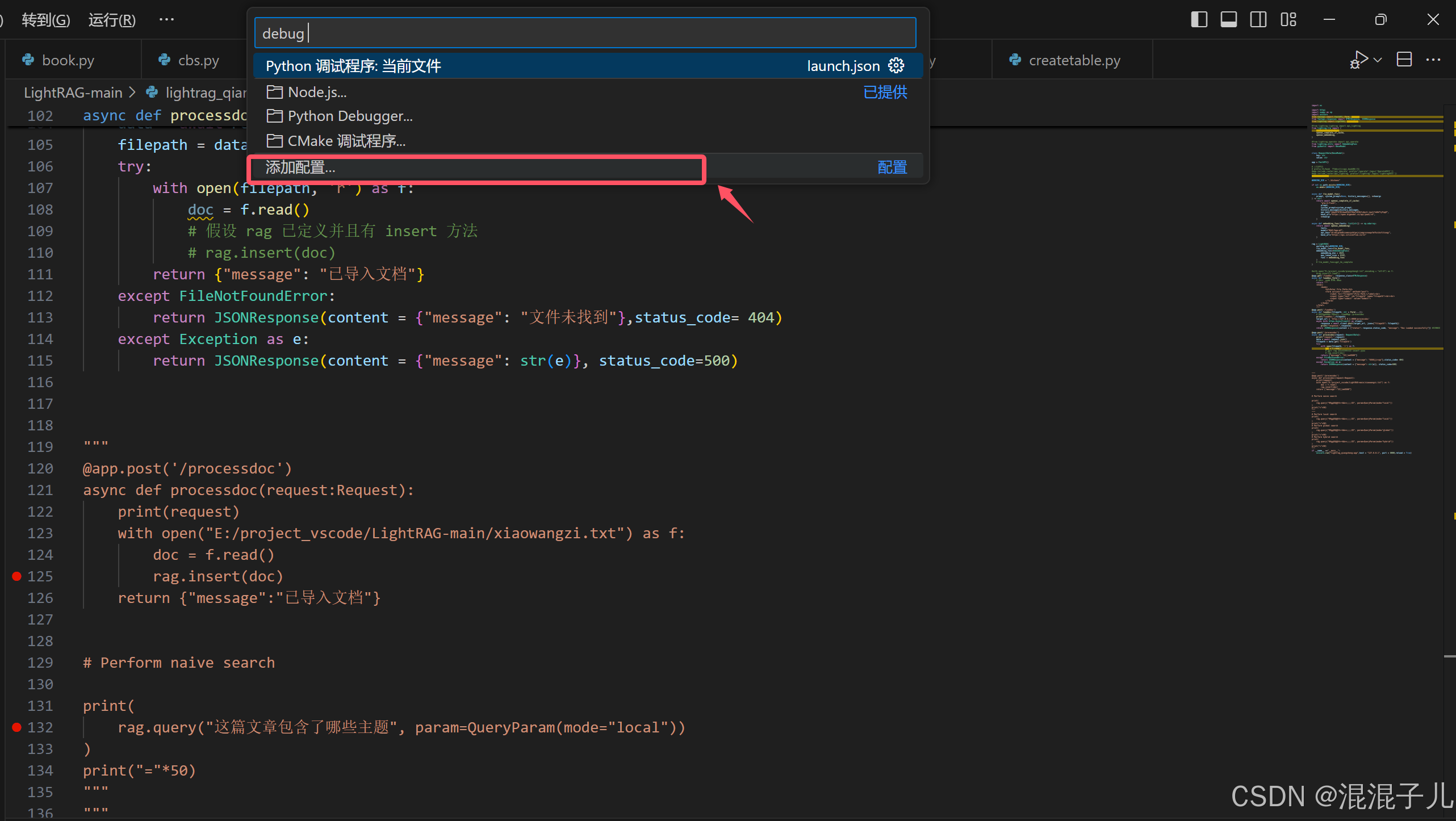Open the 转到(G) menu
The height and width of the screenshot is (821, 1456).
(x=45, y=20)
